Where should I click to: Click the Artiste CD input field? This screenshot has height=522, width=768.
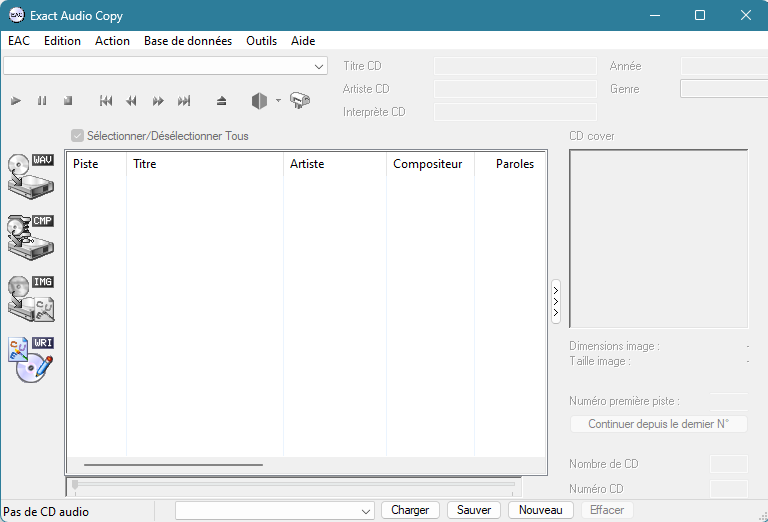click(515, 89)
